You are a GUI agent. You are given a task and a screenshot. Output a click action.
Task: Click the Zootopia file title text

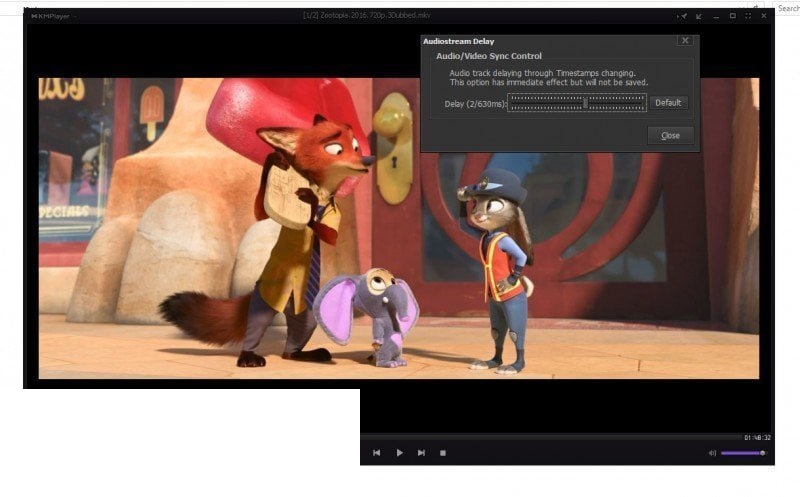[x=367, y=15]
